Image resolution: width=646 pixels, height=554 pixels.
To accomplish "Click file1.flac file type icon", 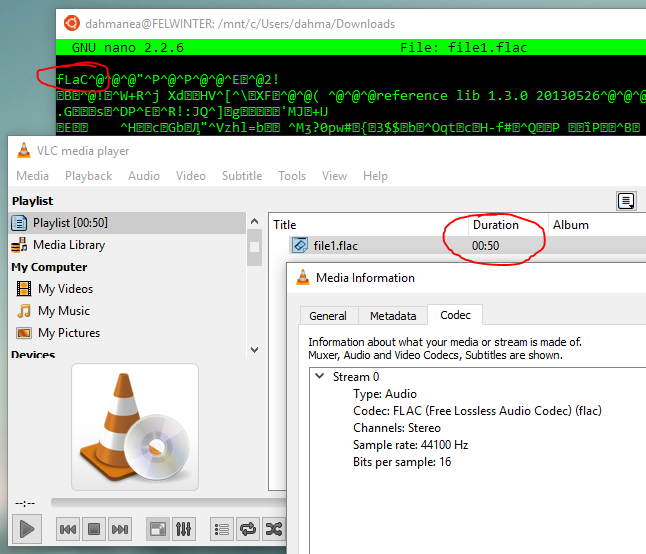I will (x=300, y=245).
